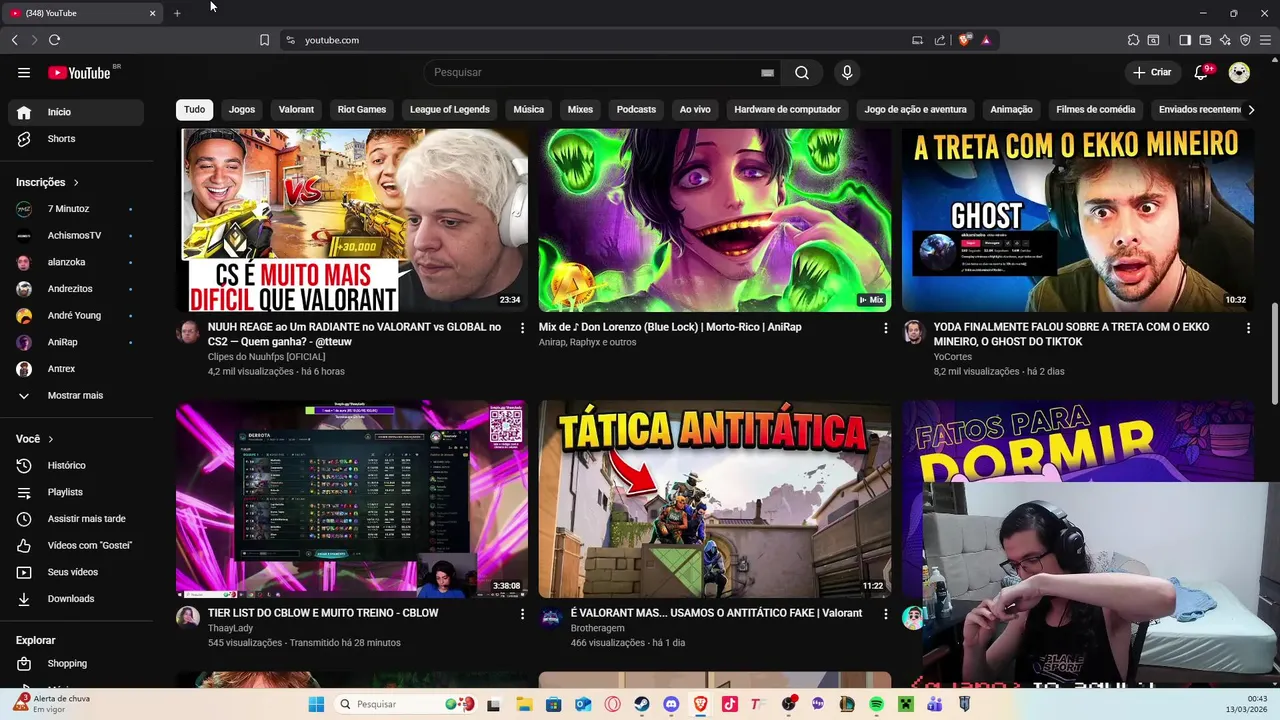Open Downloads in the sidebar
The image size is (1280, 720).
click(76, 599)
